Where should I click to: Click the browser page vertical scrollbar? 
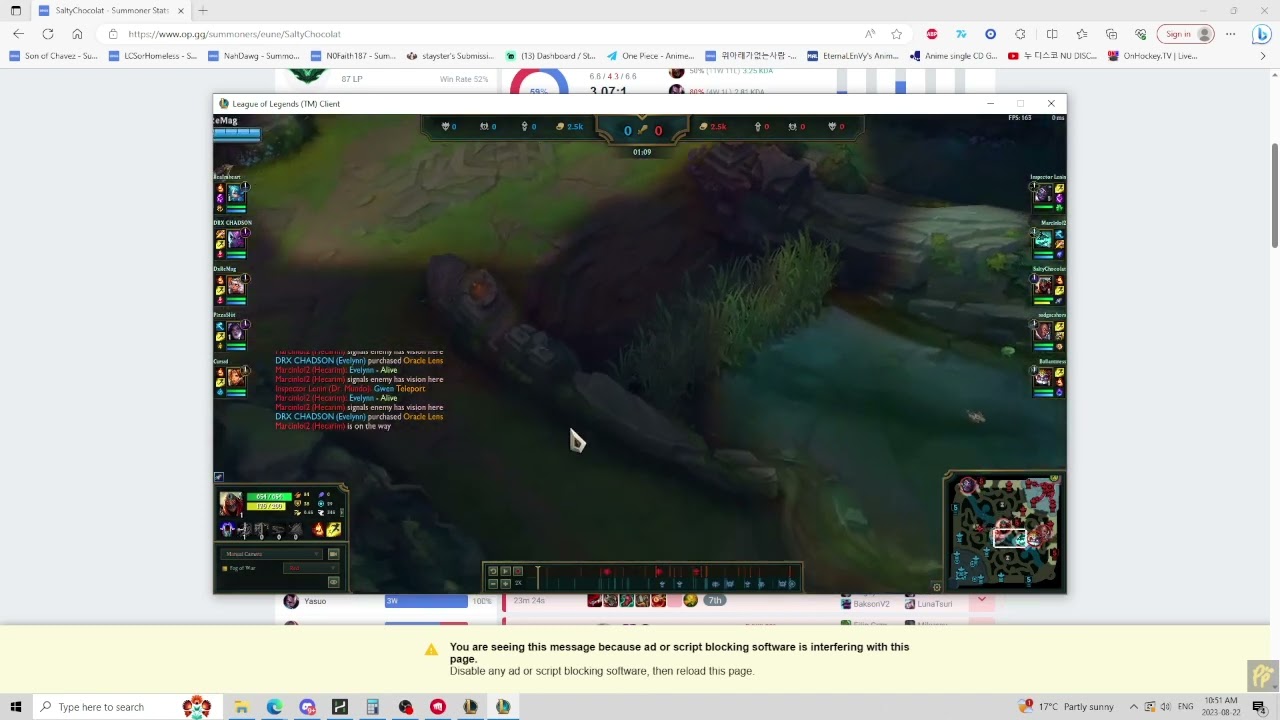pyautogui.click(x=1274, y=195)
